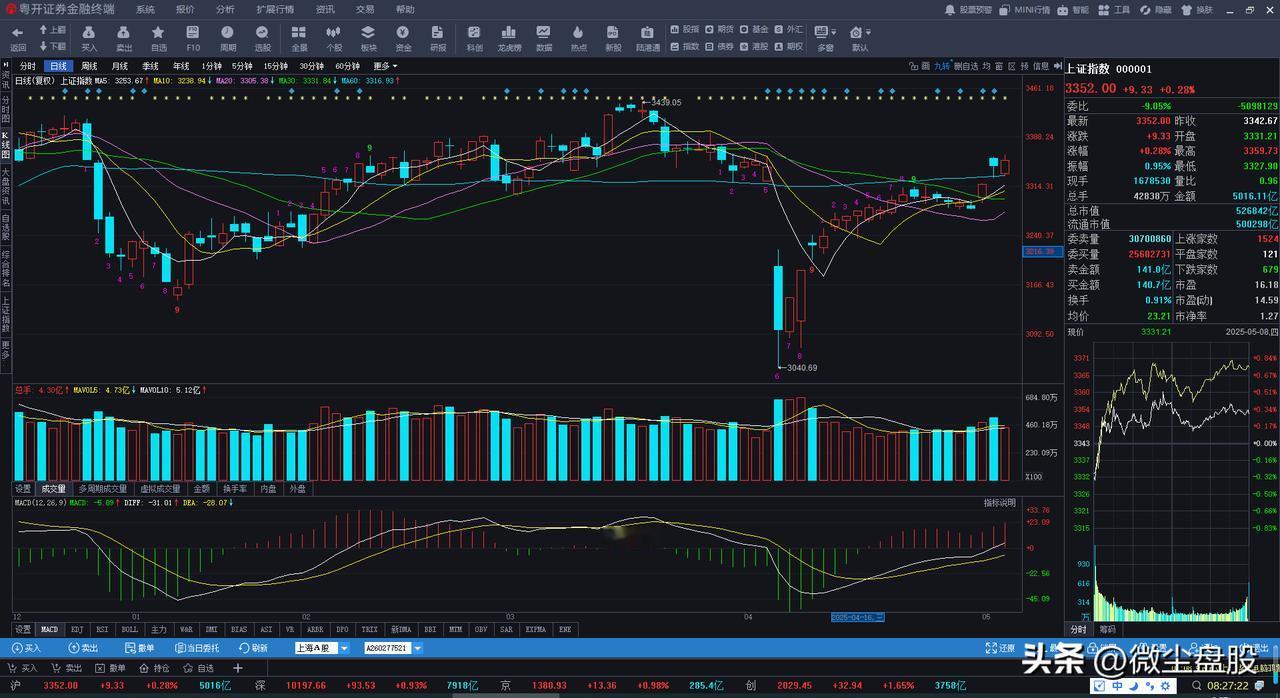Viewport: 1280px width, 698px height.
Task: Select the 季线 quarterly period
Action: tap(150, 66)
